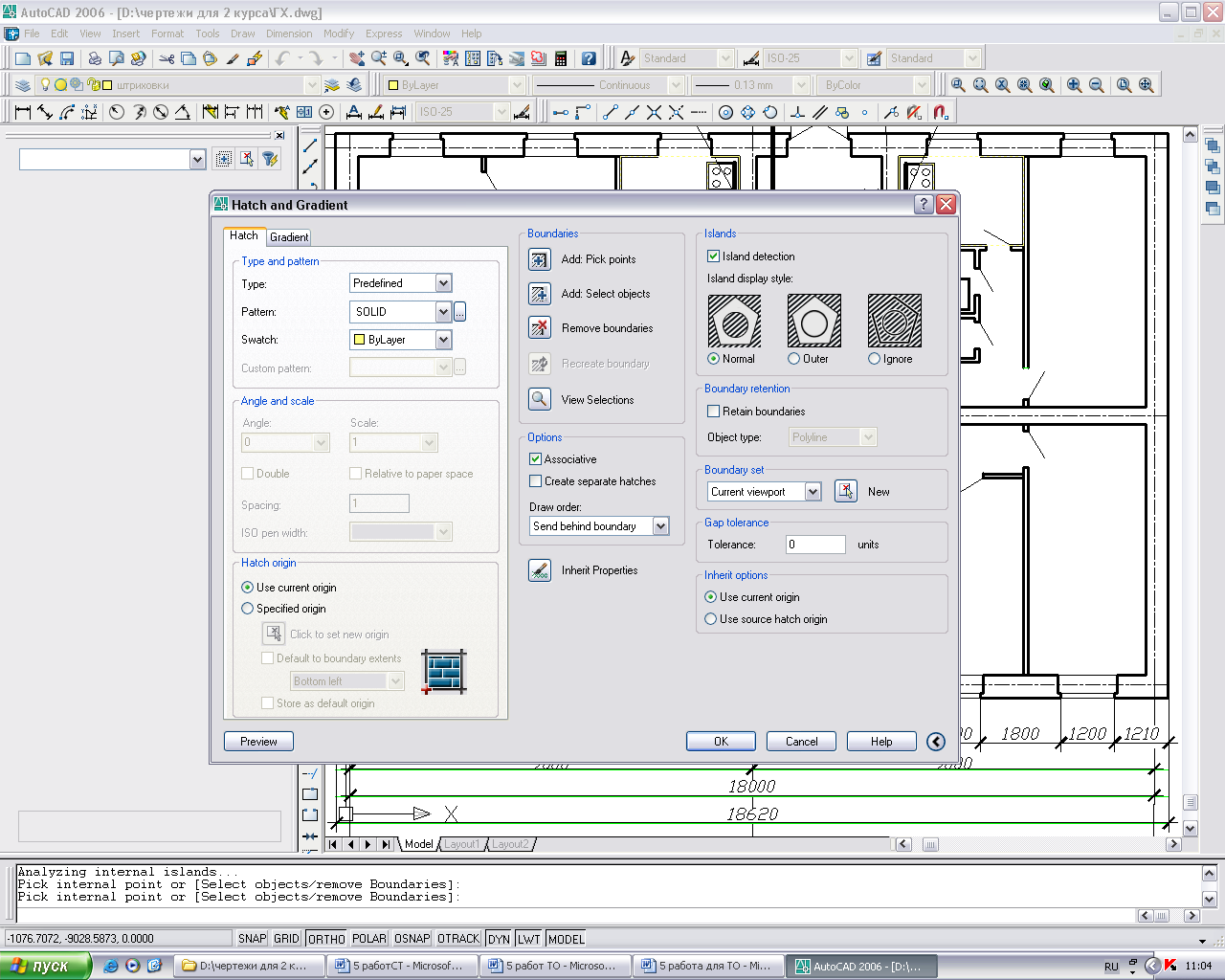Open the Modify menu

tap(338, 33)
